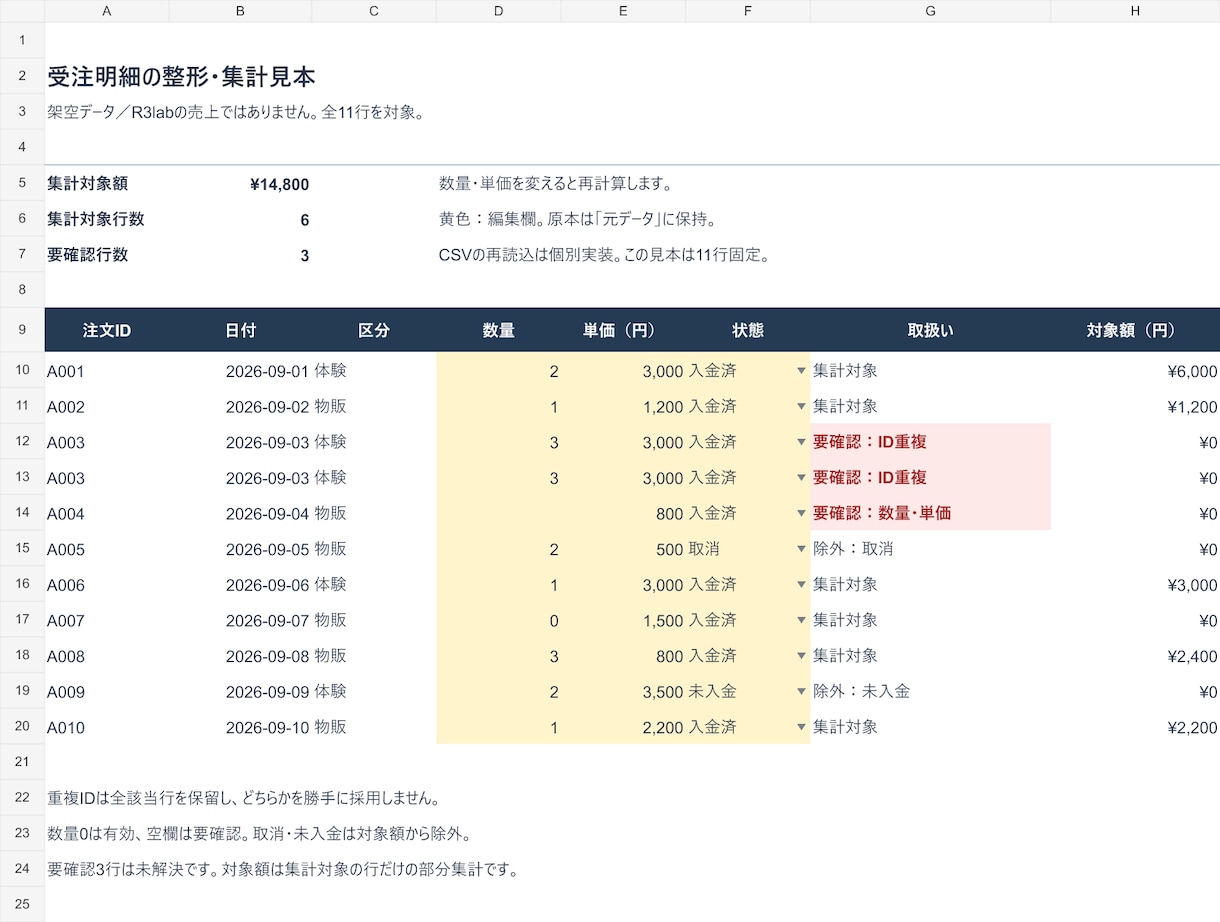This screenshot has width=1220, height=922.
Task: Click the 集計対象行数 value 6
Action: (x=240, y=220)
